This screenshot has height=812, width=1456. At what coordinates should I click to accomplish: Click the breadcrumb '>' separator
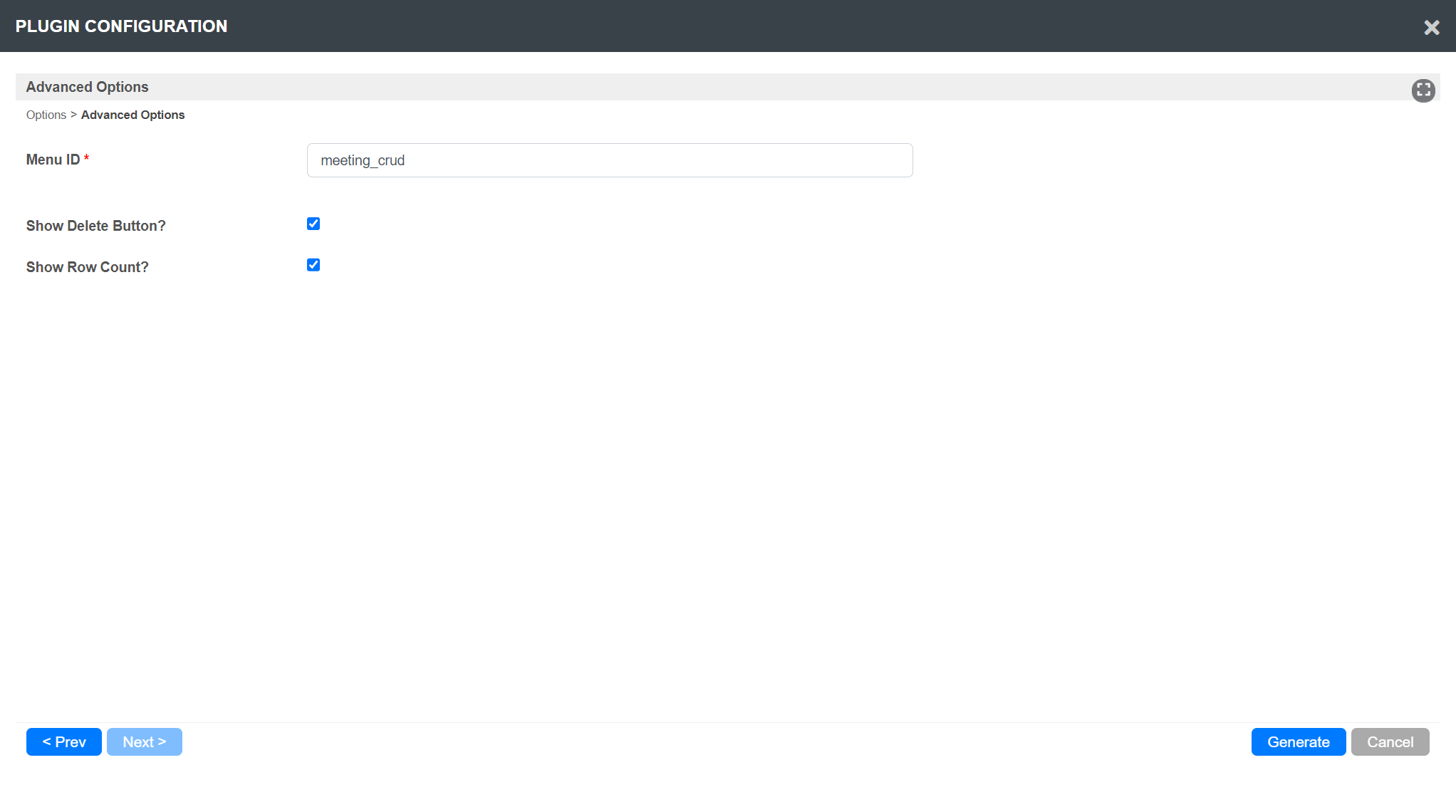coord(73,115)
